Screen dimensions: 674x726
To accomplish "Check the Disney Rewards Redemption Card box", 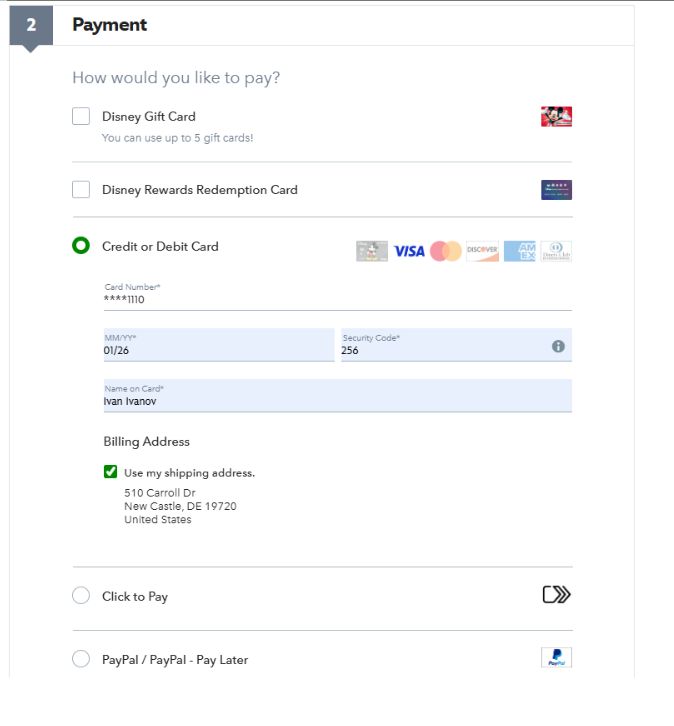I will click(x=81, y=190).
